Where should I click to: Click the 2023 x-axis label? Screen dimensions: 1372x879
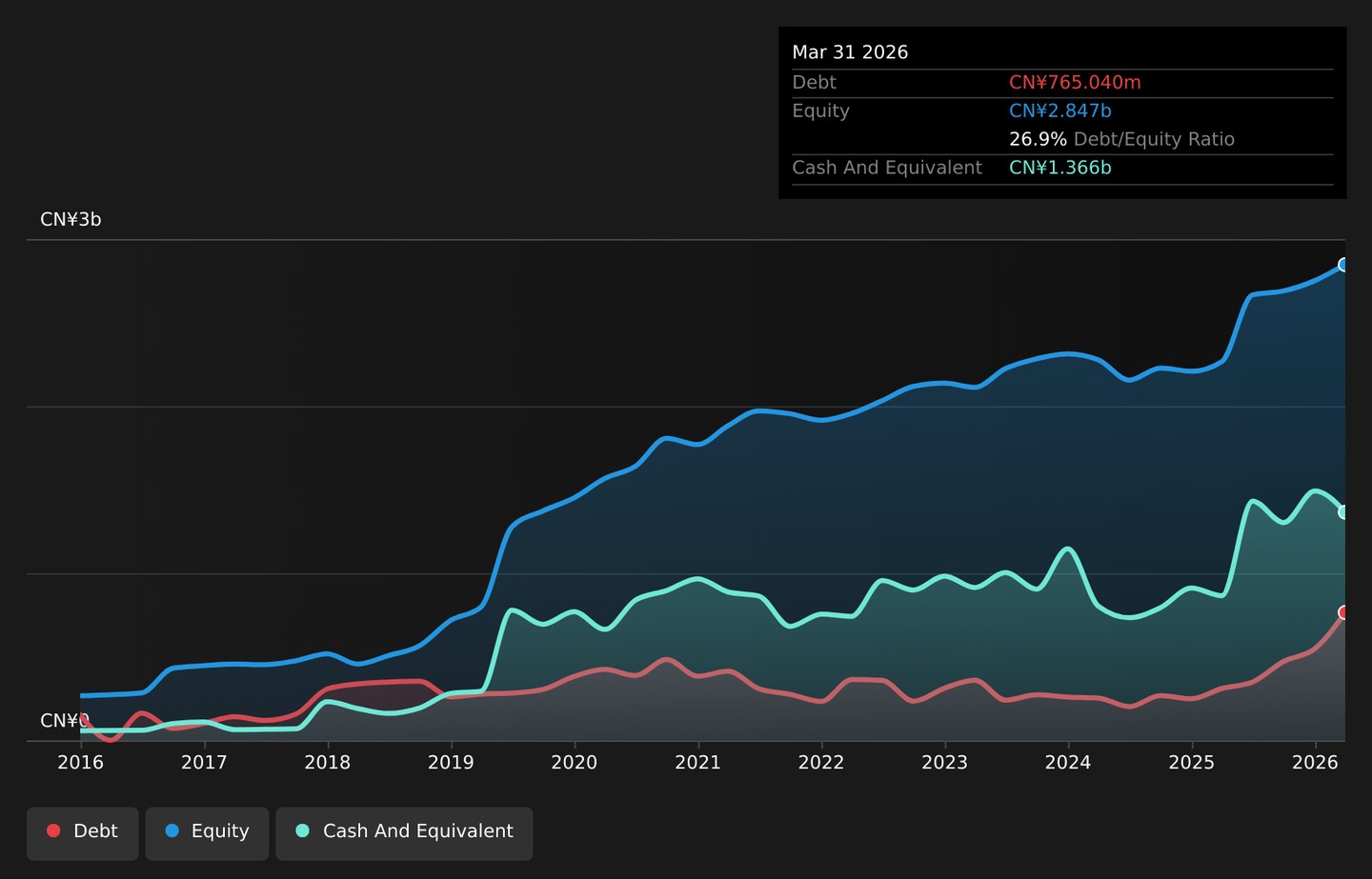[x=945, y=763]
